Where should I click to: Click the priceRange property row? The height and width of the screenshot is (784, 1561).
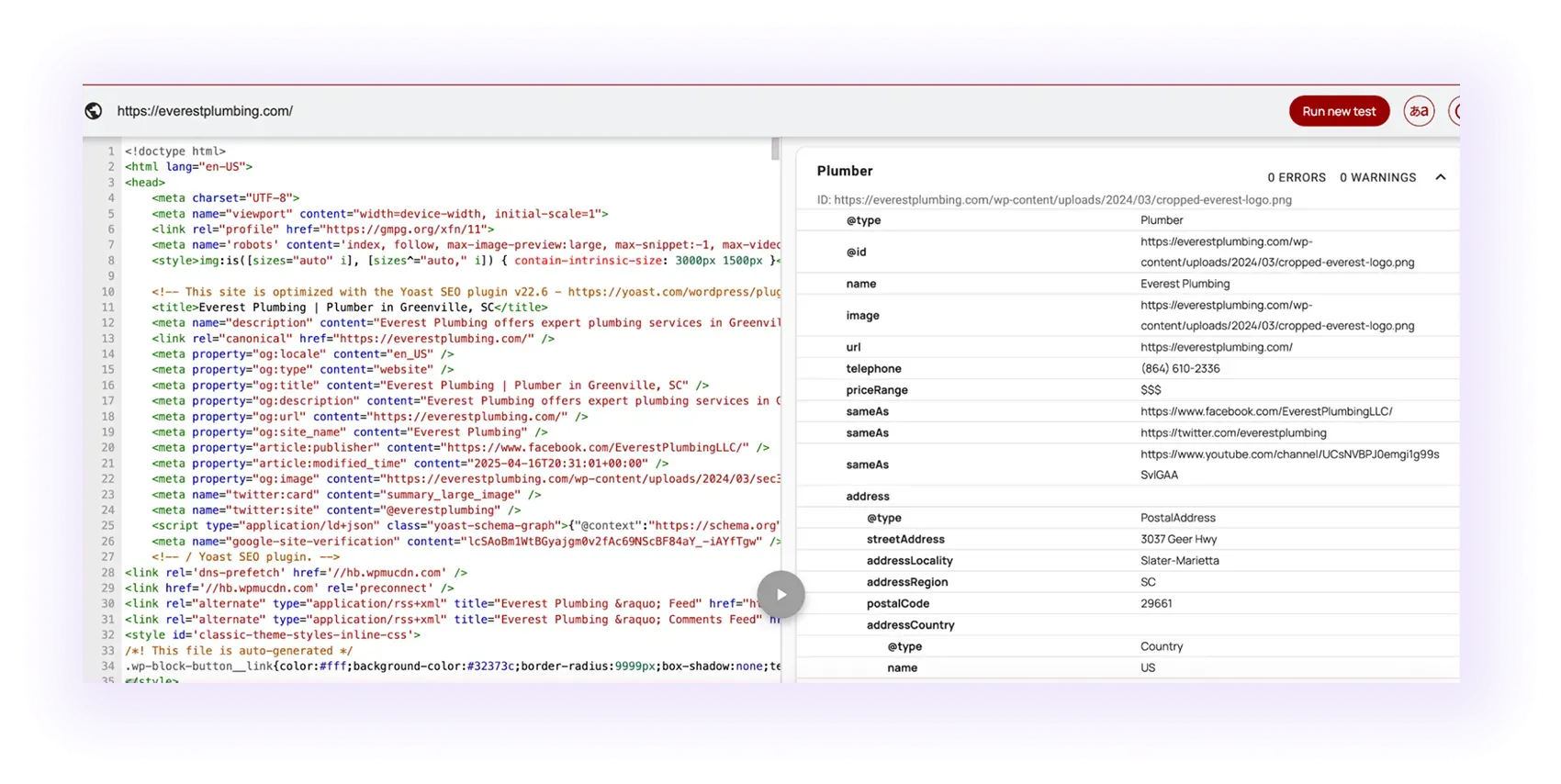coord(1128,389)
